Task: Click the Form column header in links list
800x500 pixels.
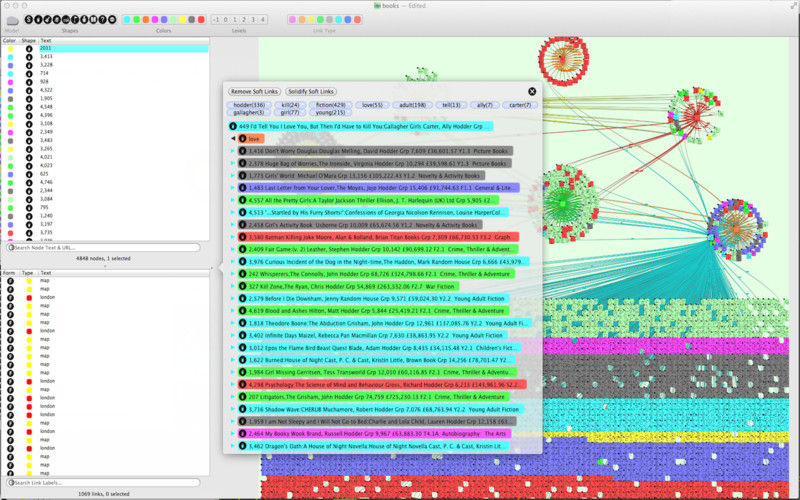Action: tap(10, 273)
